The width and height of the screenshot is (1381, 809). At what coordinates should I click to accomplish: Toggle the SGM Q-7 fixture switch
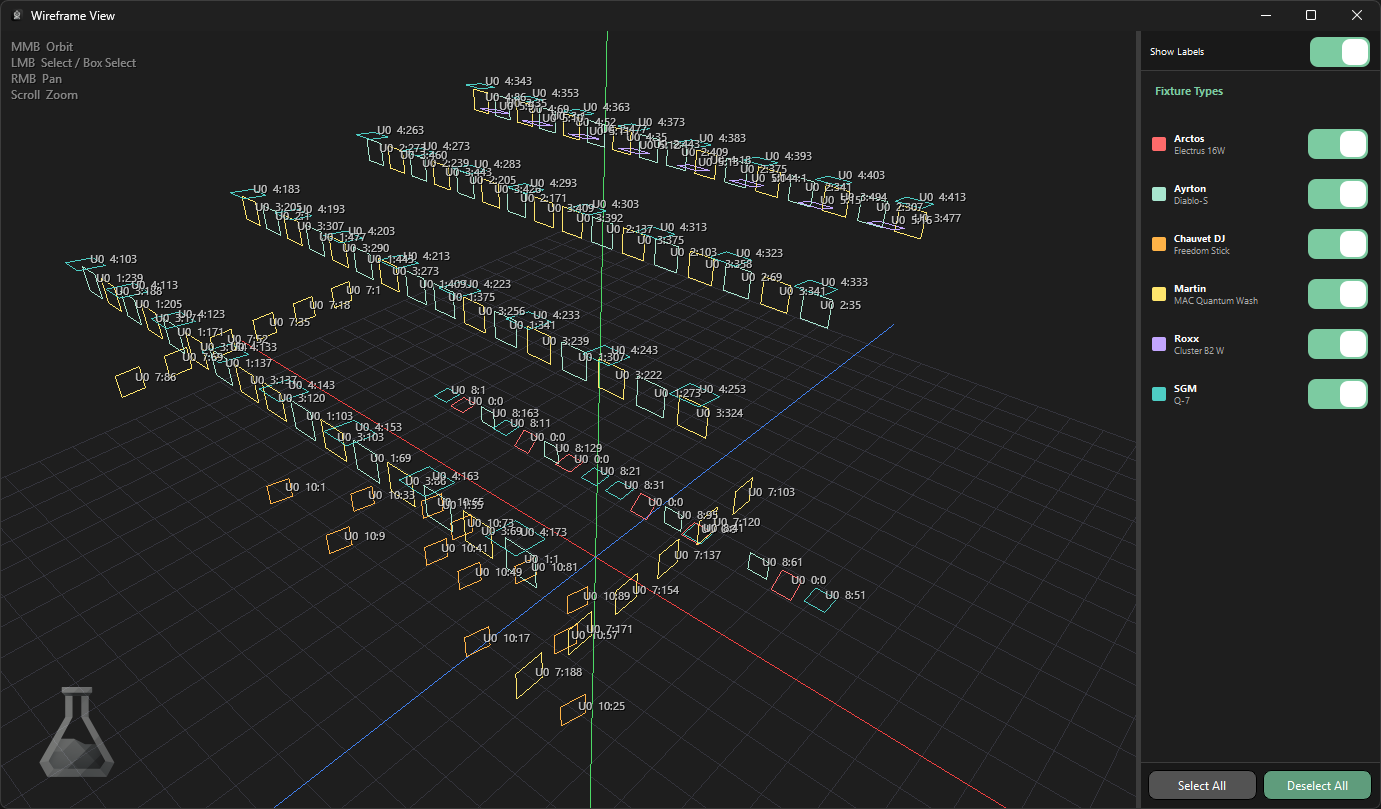[1338, 394]
